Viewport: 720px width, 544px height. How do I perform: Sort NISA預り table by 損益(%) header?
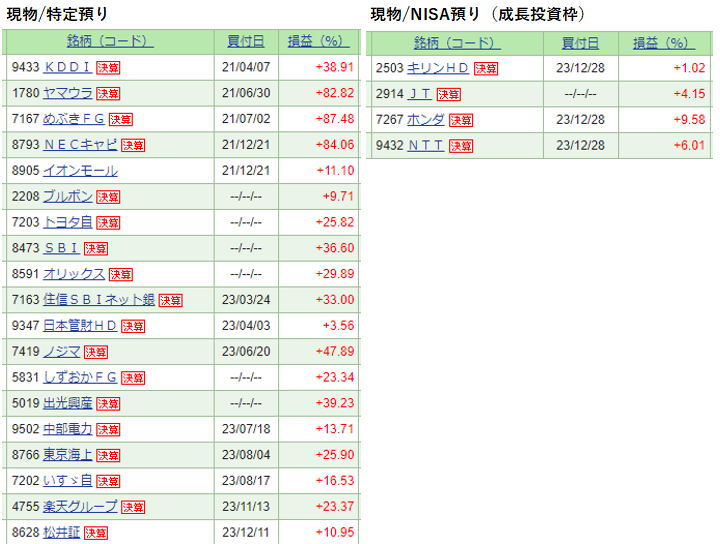[664, 43]
